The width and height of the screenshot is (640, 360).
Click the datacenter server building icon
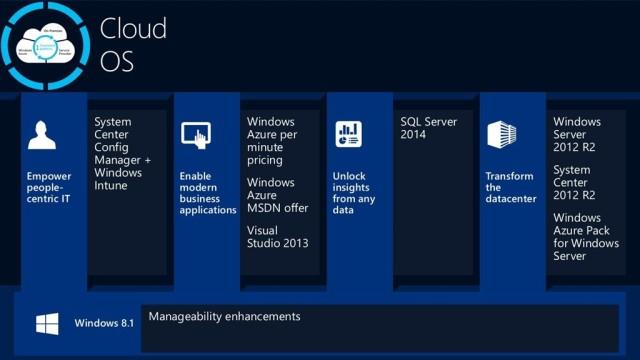click(x=502, y=134)
